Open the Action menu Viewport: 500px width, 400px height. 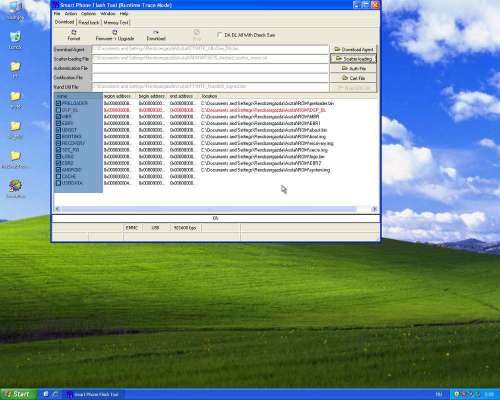[71, 14]
